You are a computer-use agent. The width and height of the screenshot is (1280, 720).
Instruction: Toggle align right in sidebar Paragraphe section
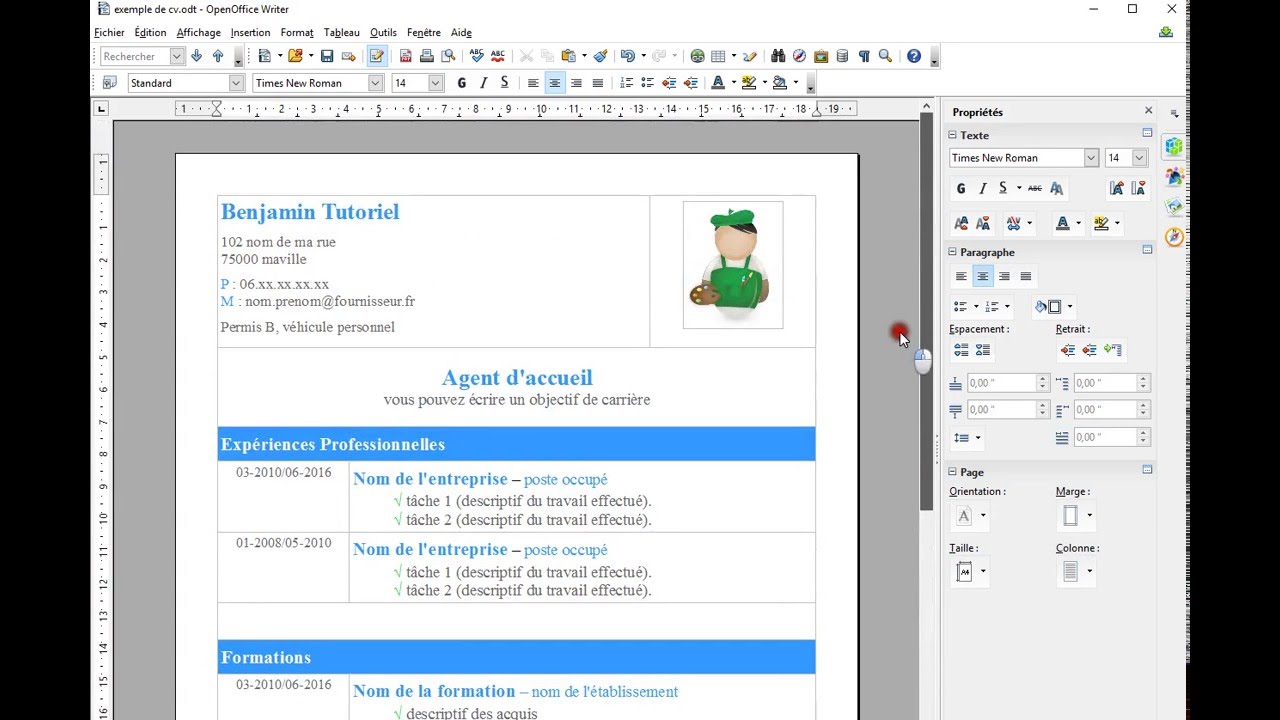[1004, 277]
